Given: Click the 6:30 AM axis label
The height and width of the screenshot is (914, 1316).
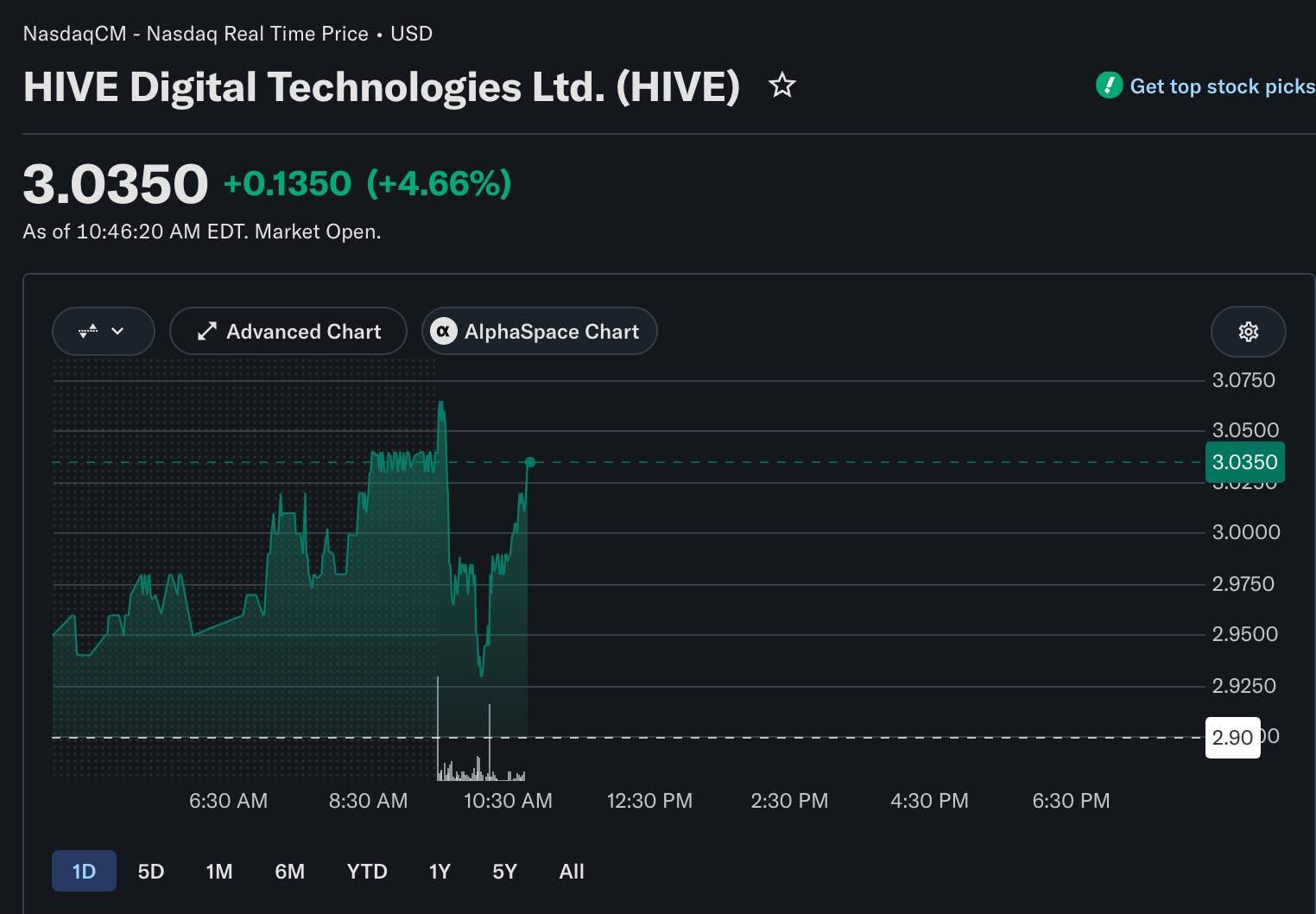Looking at the screenshot, I should pyautogui.click(x=228, y=801).
